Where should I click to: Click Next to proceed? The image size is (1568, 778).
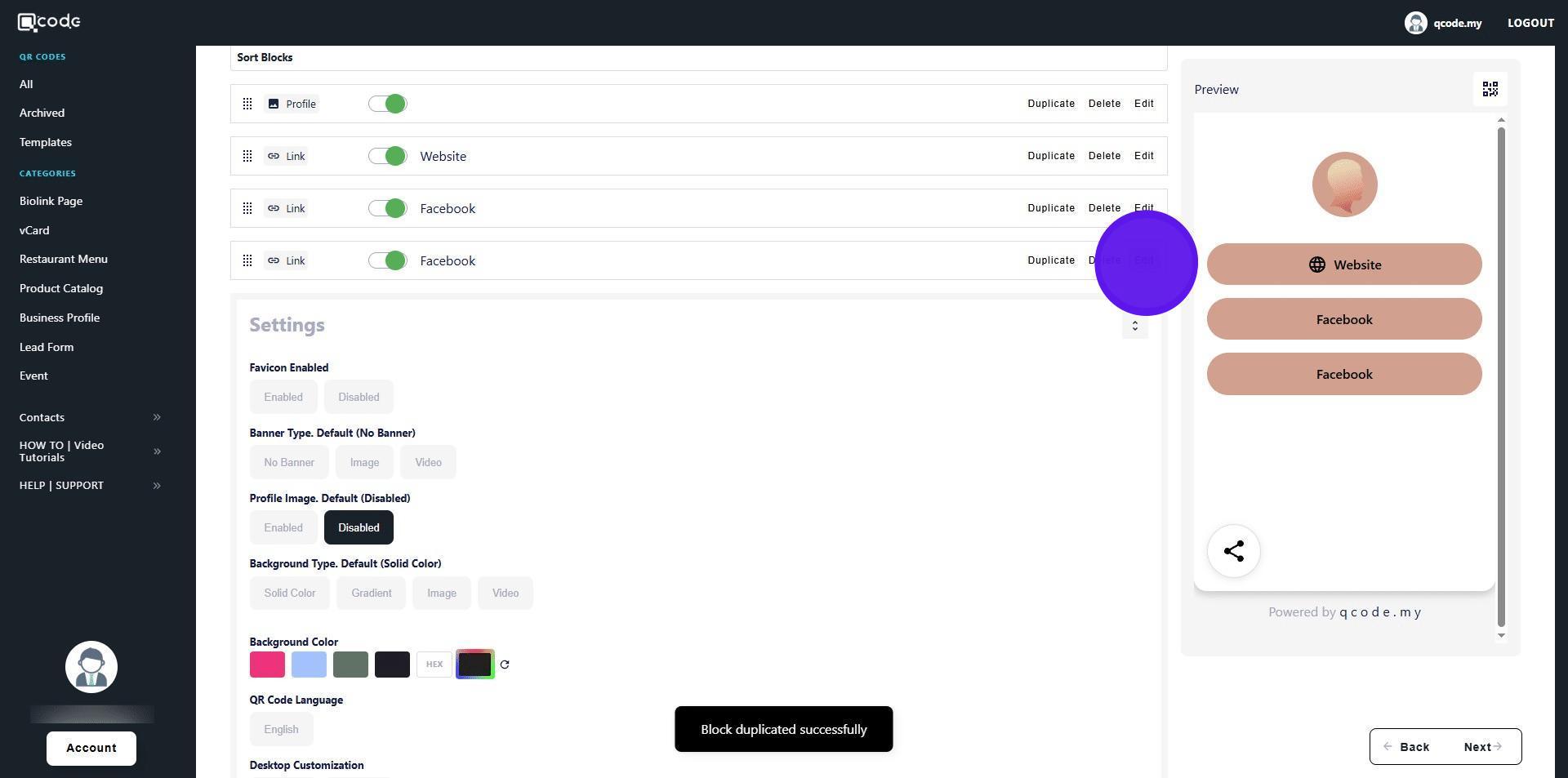(1482, 747)
